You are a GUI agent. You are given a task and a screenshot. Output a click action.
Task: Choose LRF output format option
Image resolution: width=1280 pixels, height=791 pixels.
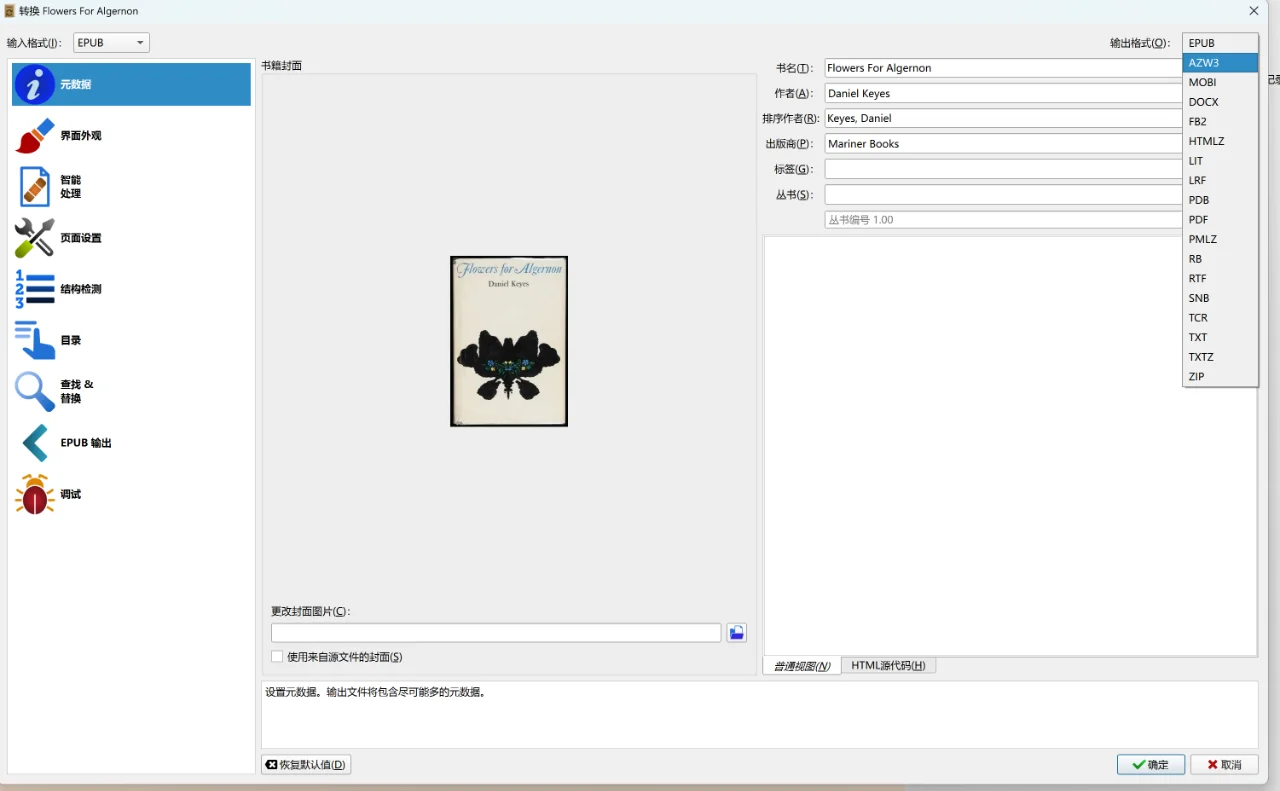(x=1220, y=180)
